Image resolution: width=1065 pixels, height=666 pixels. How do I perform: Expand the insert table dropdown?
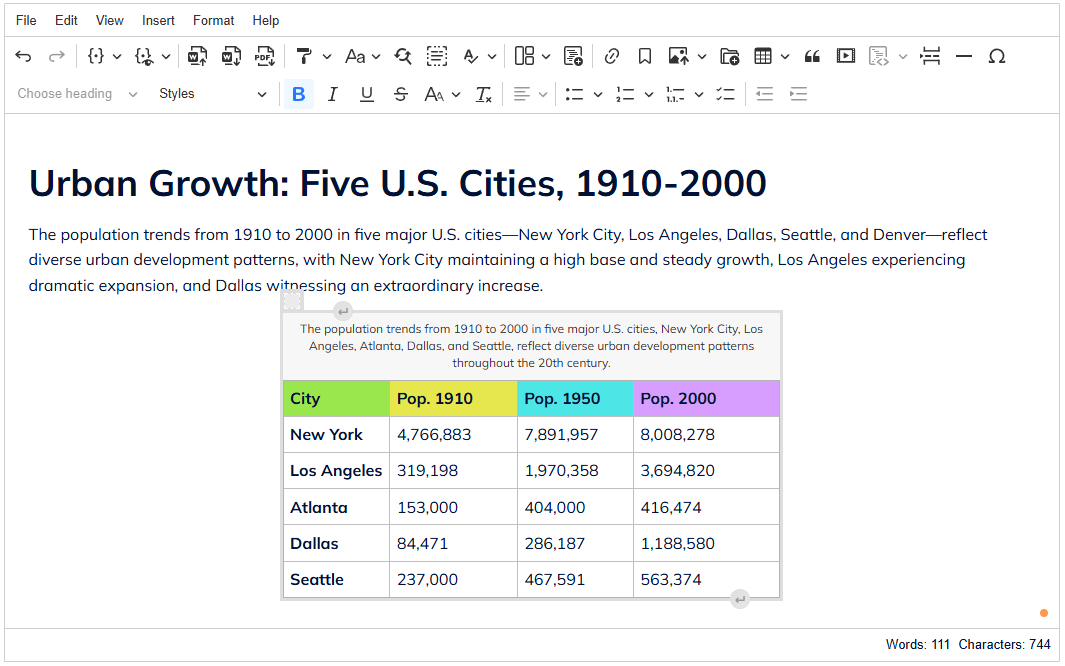pos(785,56)
